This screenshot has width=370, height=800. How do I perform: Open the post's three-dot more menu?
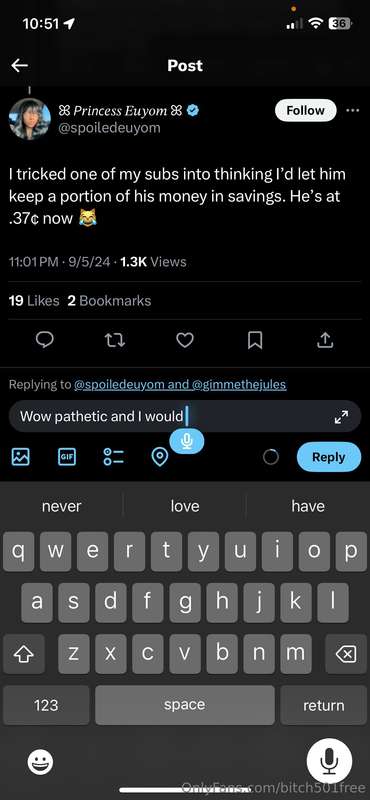[353, 110]
